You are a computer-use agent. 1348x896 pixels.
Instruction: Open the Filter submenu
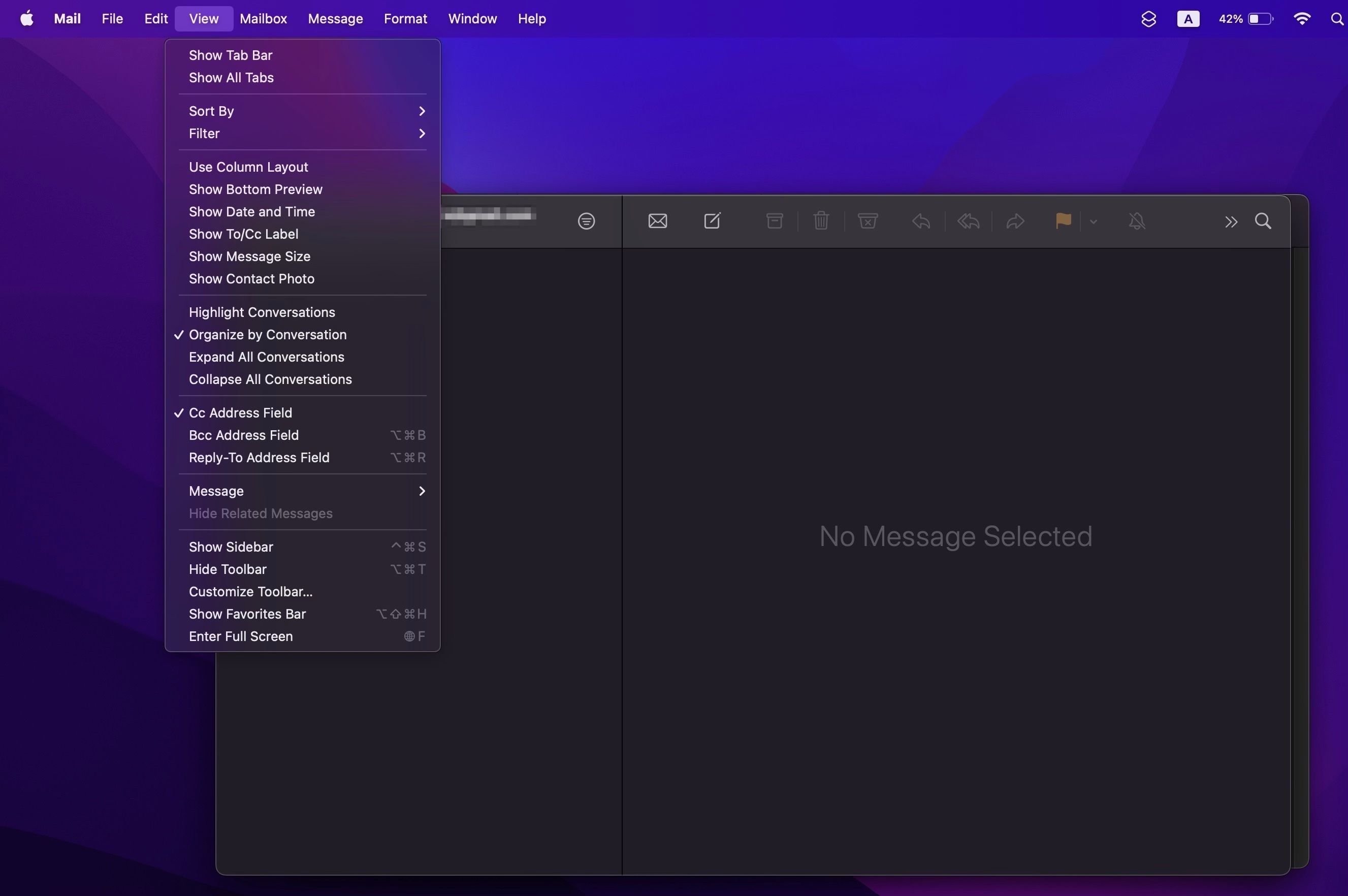pos(204,133)
